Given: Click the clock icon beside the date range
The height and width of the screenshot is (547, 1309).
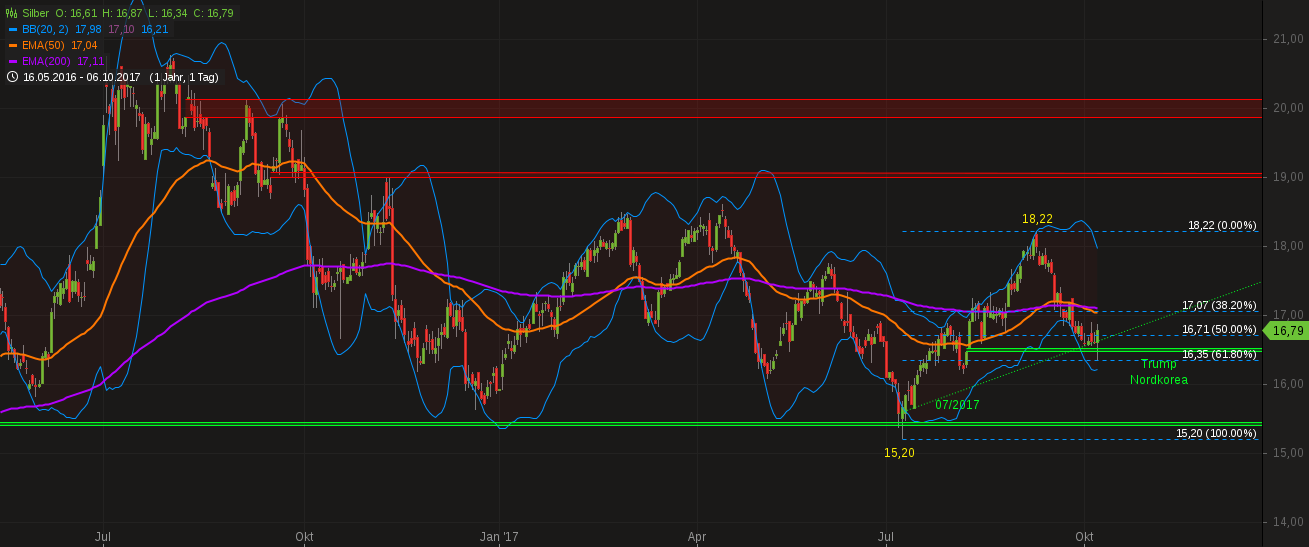Looking at the screenshot, I should (12, 77).
